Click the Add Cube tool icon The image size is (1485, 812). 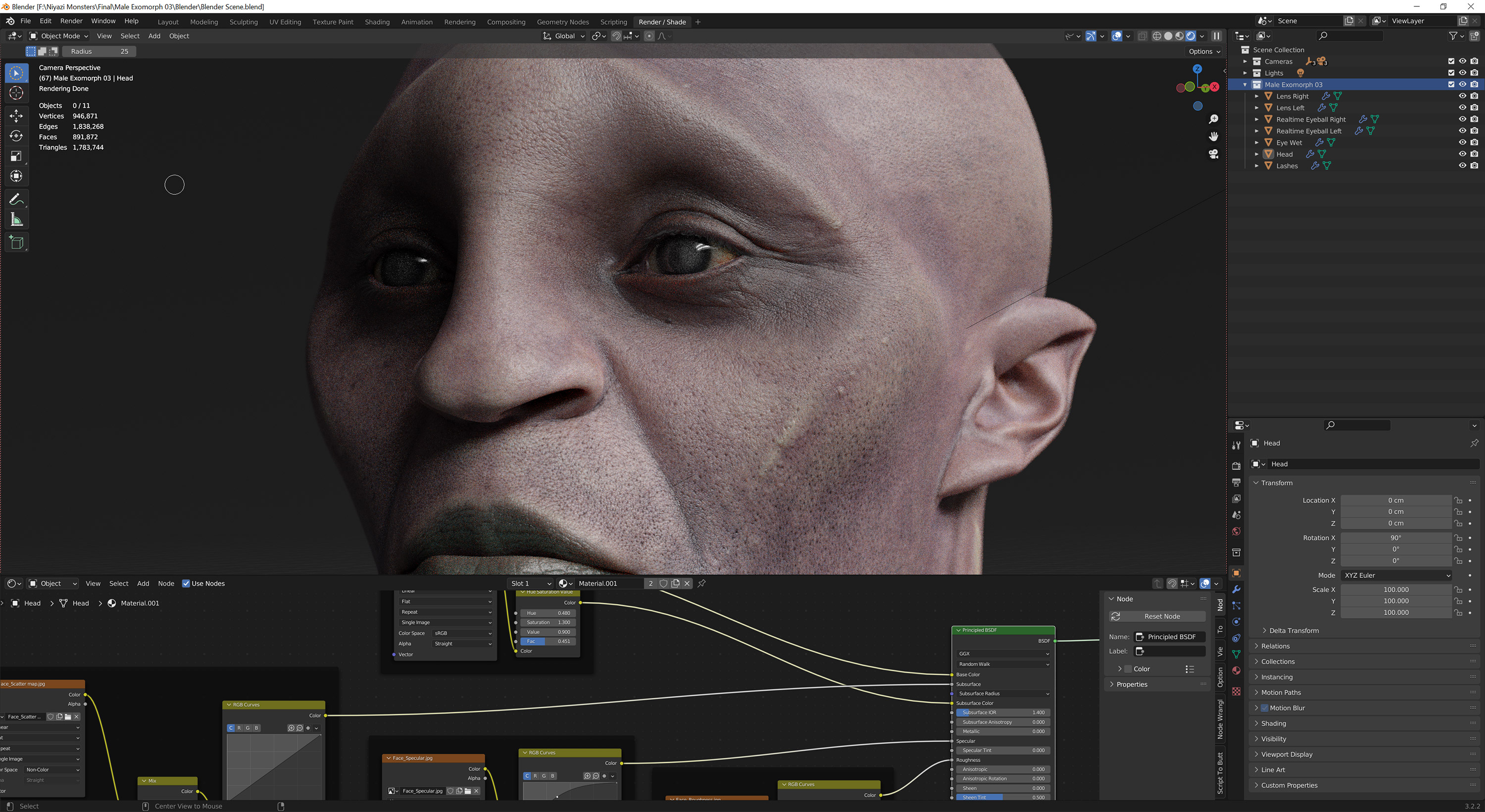pyautogui.click(x=16, y=242)
